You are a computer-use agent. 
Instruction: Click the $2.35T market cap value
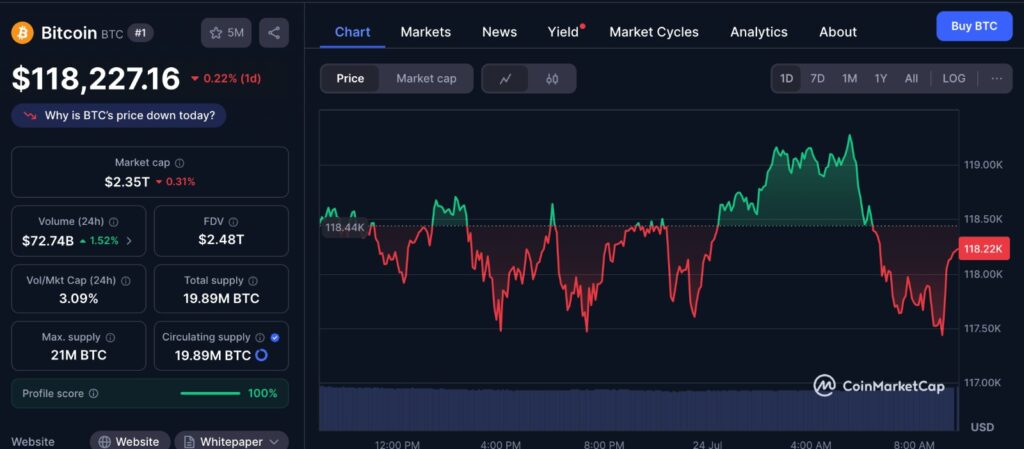click(127, 181)
